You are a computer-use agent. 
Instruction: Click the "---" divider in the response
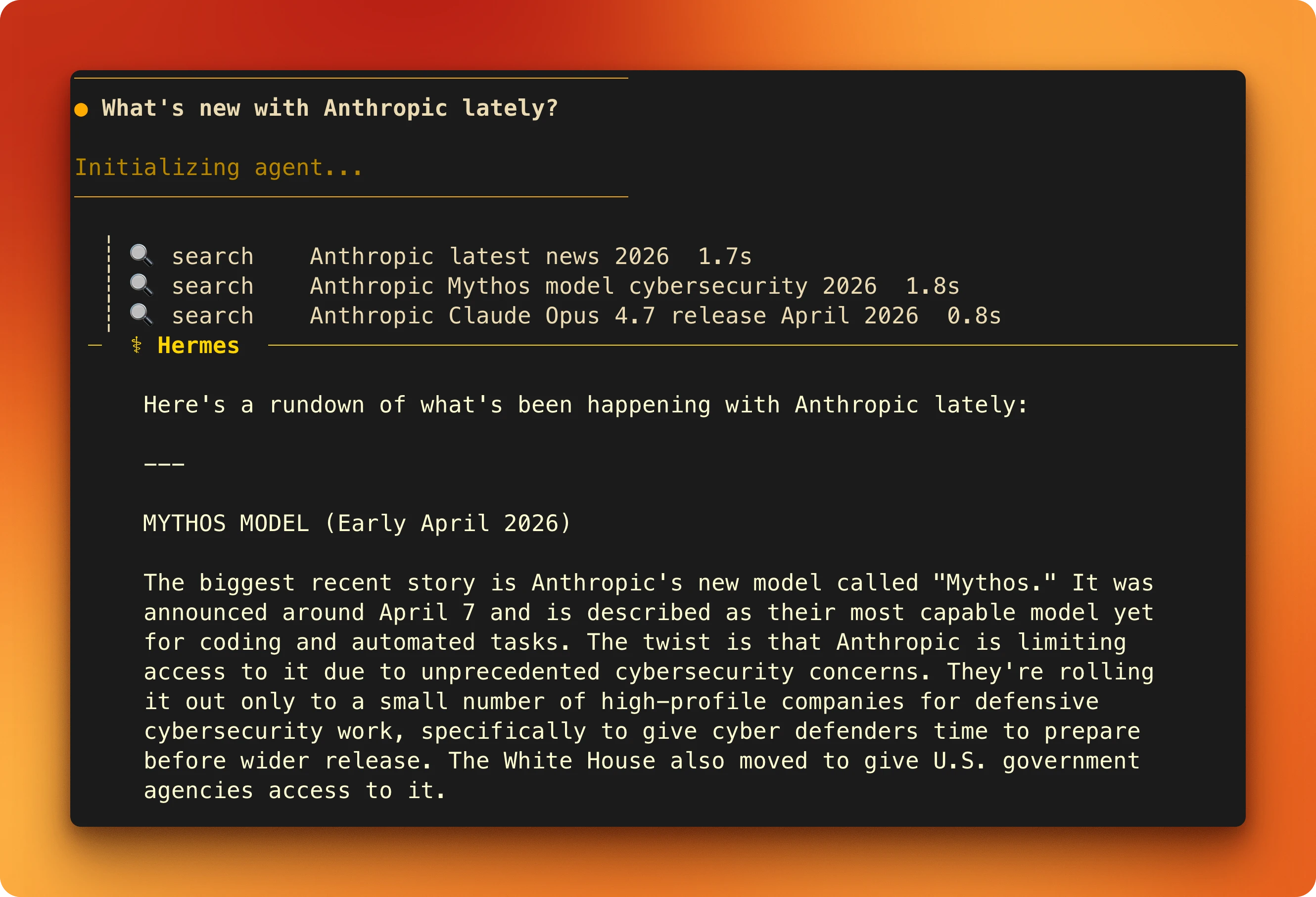pos(164,464)
